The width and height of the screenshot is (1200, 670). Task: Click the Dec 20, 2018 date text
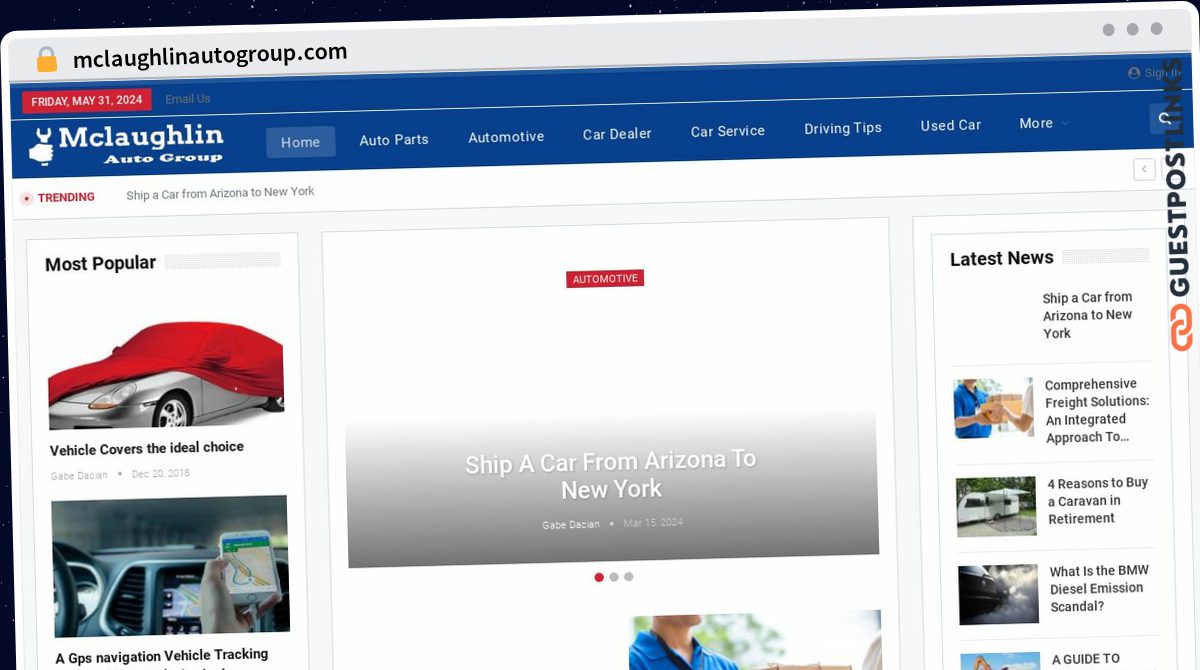tap(161, 473)
